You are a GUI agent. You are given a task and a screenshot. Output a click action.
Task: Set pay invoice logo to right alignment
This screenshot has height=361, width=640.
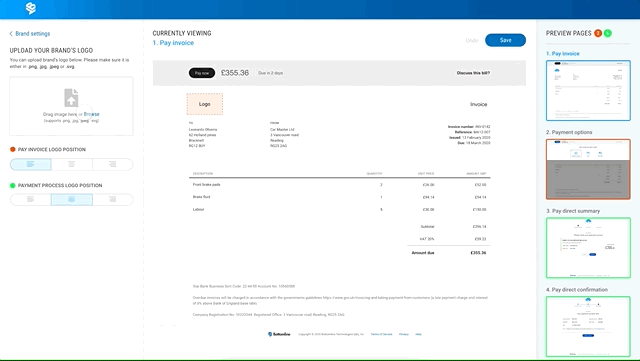click(x=113, y=164)
